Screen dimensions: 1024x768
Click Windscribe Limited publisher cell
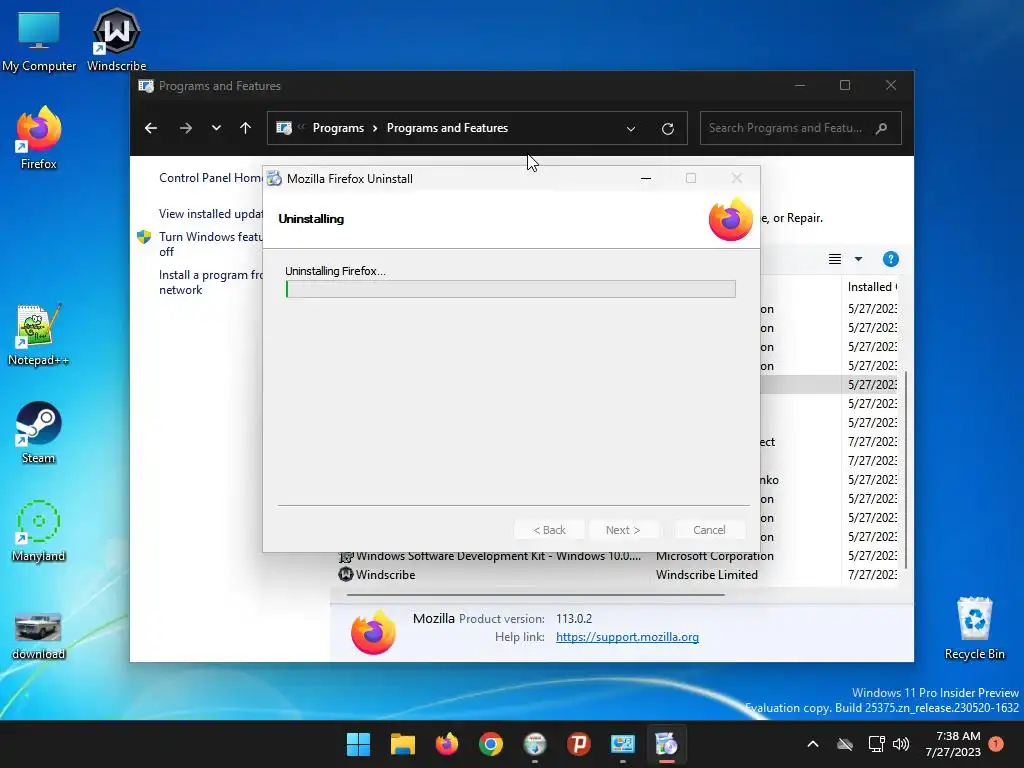pos(707,575)
